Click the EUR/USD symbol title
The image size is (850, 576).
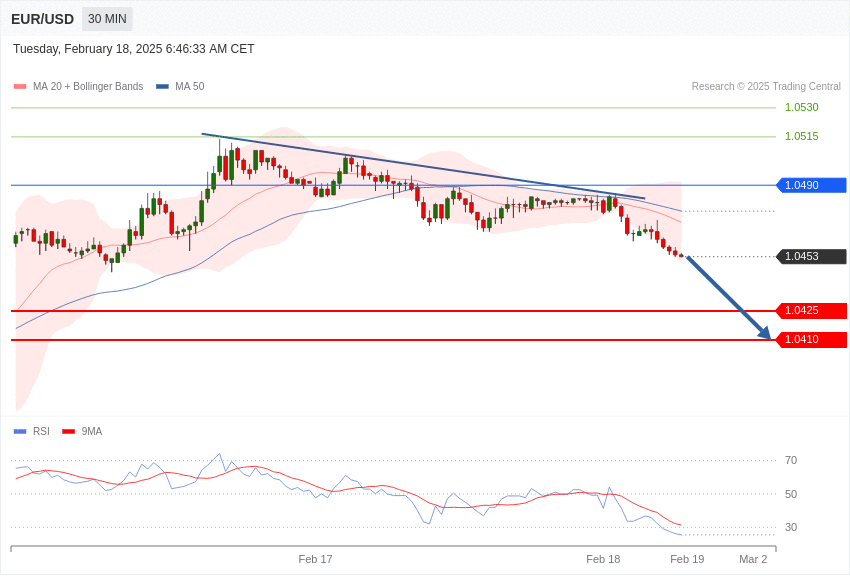[42, 19]
